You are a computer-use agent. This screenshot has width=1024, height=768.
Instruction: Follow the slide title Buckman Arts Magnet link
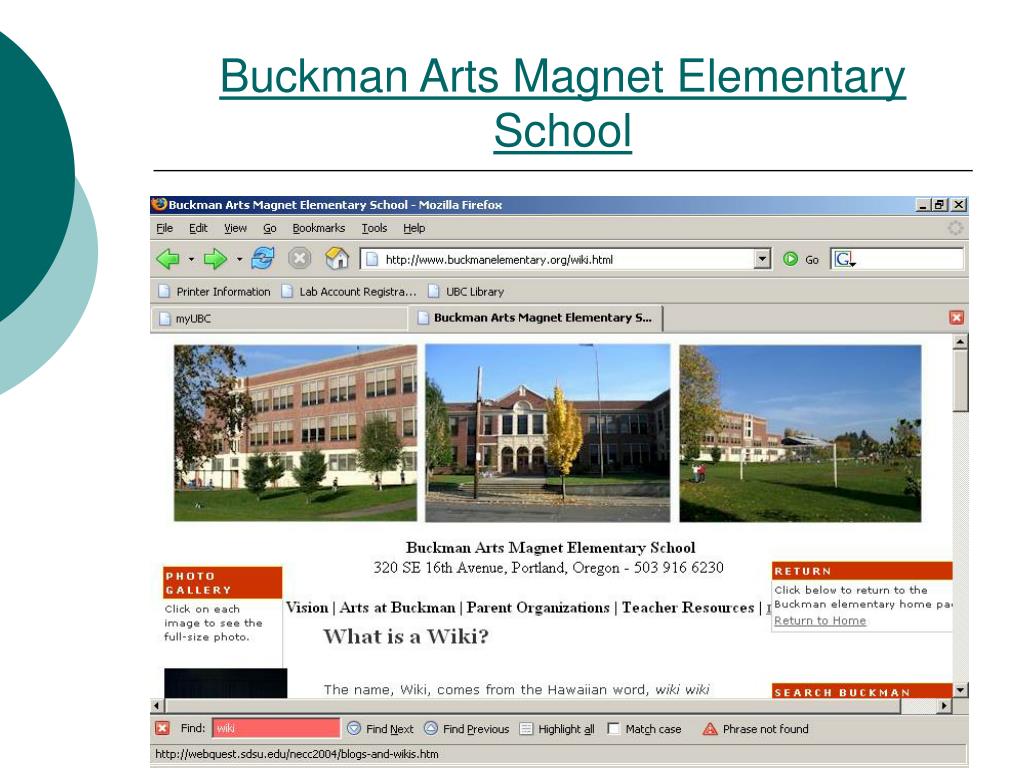tap(562, 103)
